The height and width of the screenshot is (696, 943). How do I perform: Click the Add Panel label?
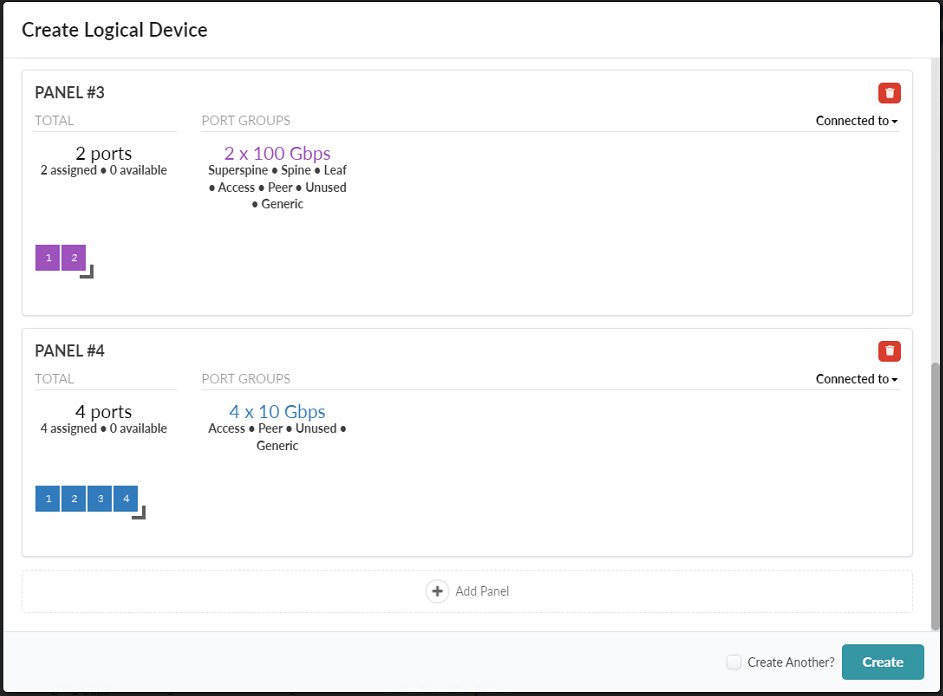click(482, 591)
